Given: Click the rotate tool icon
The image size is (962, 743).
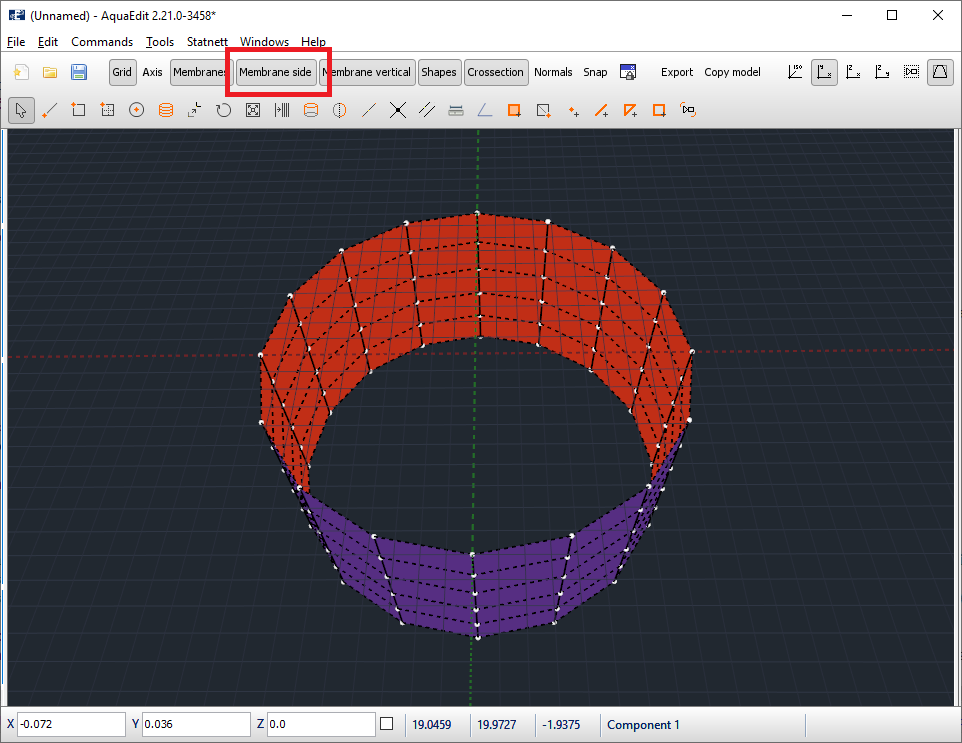Looking at the screenshot, I should click(x=223, y=110).
